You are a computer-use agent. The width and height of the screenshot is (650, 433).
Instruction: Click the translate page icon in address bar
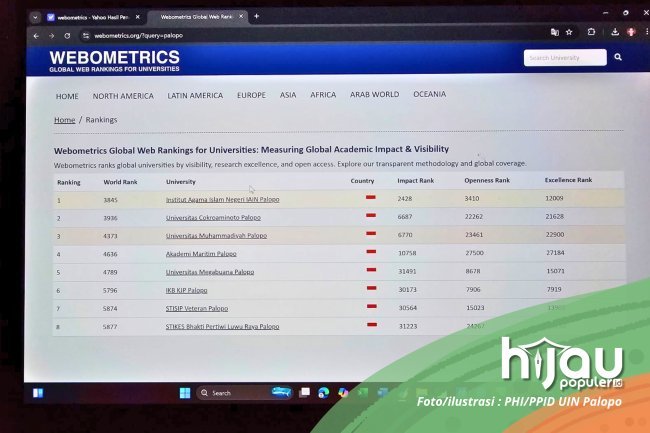point(554,32)
